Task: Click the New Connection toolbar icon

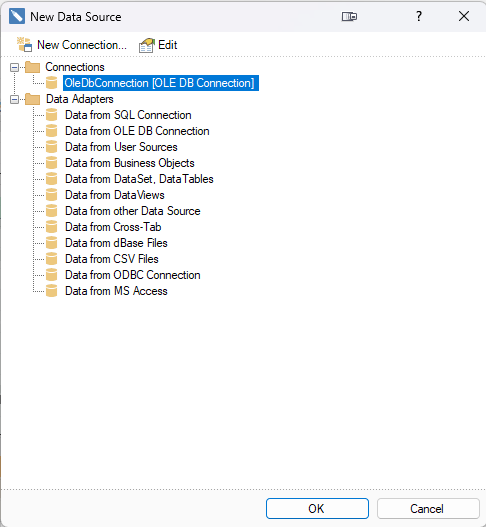Action: [25, 45]
